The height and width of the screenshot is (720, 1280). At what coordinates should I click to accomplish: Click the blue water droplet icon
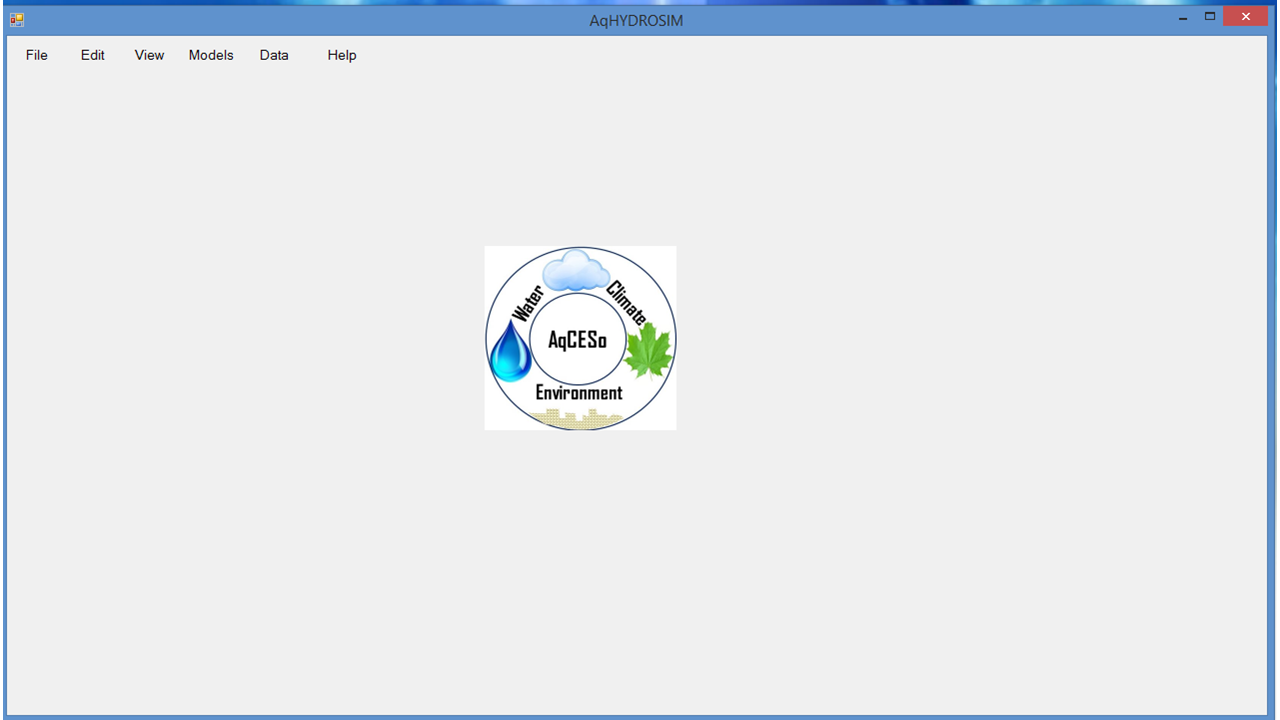(x=511, y=352)
